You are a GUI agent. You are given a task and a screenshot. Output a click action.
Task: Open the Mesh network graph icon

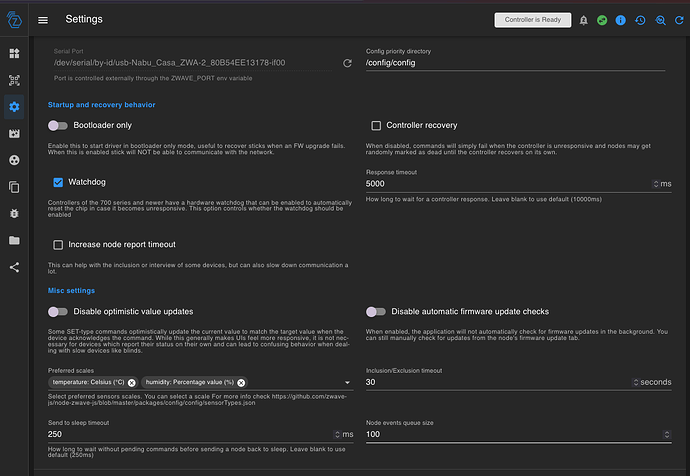tap(14, 160)
